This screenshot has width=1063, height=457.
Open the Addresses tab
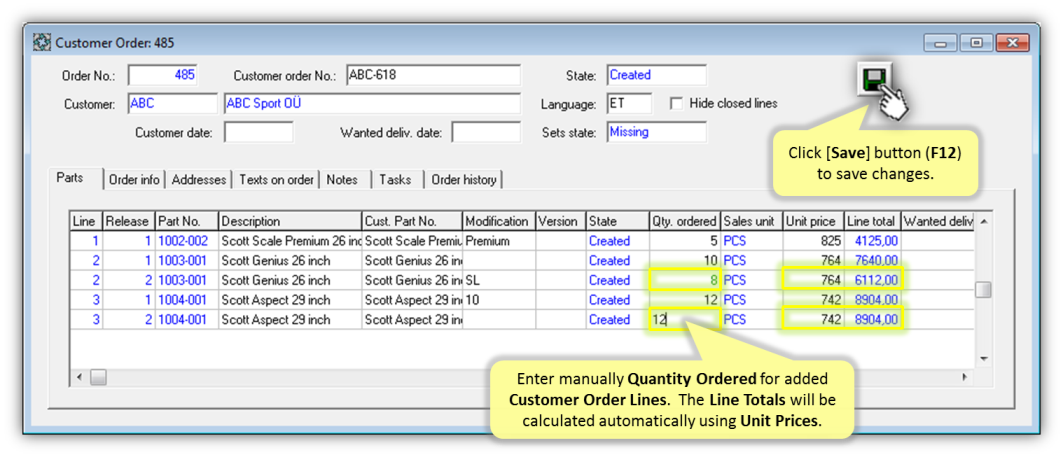(x=199, y=180)
